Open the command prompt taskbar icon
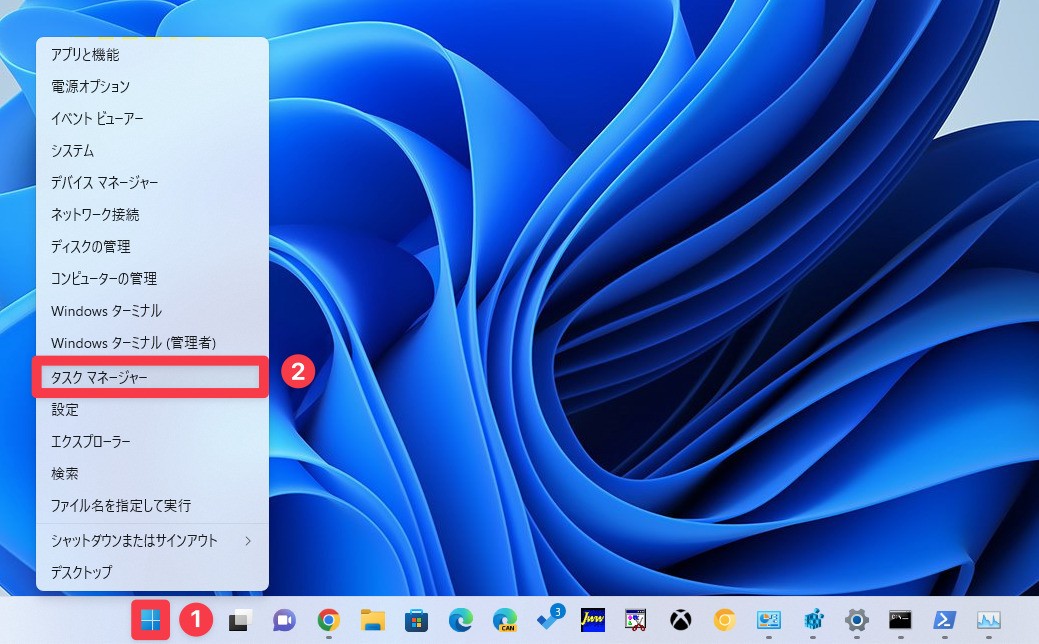The image size is (1039, 644). [900, 620]
